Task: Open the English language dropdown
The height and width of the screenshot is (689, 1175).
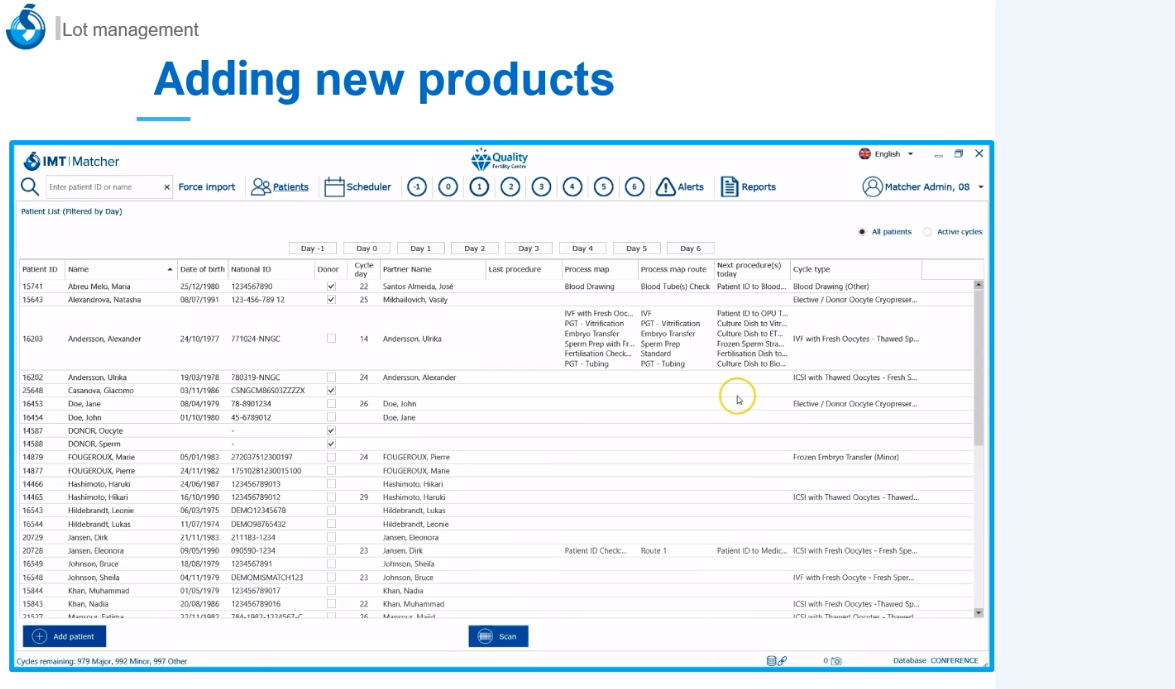Action: pyautogui.click(x=886, y=154)
